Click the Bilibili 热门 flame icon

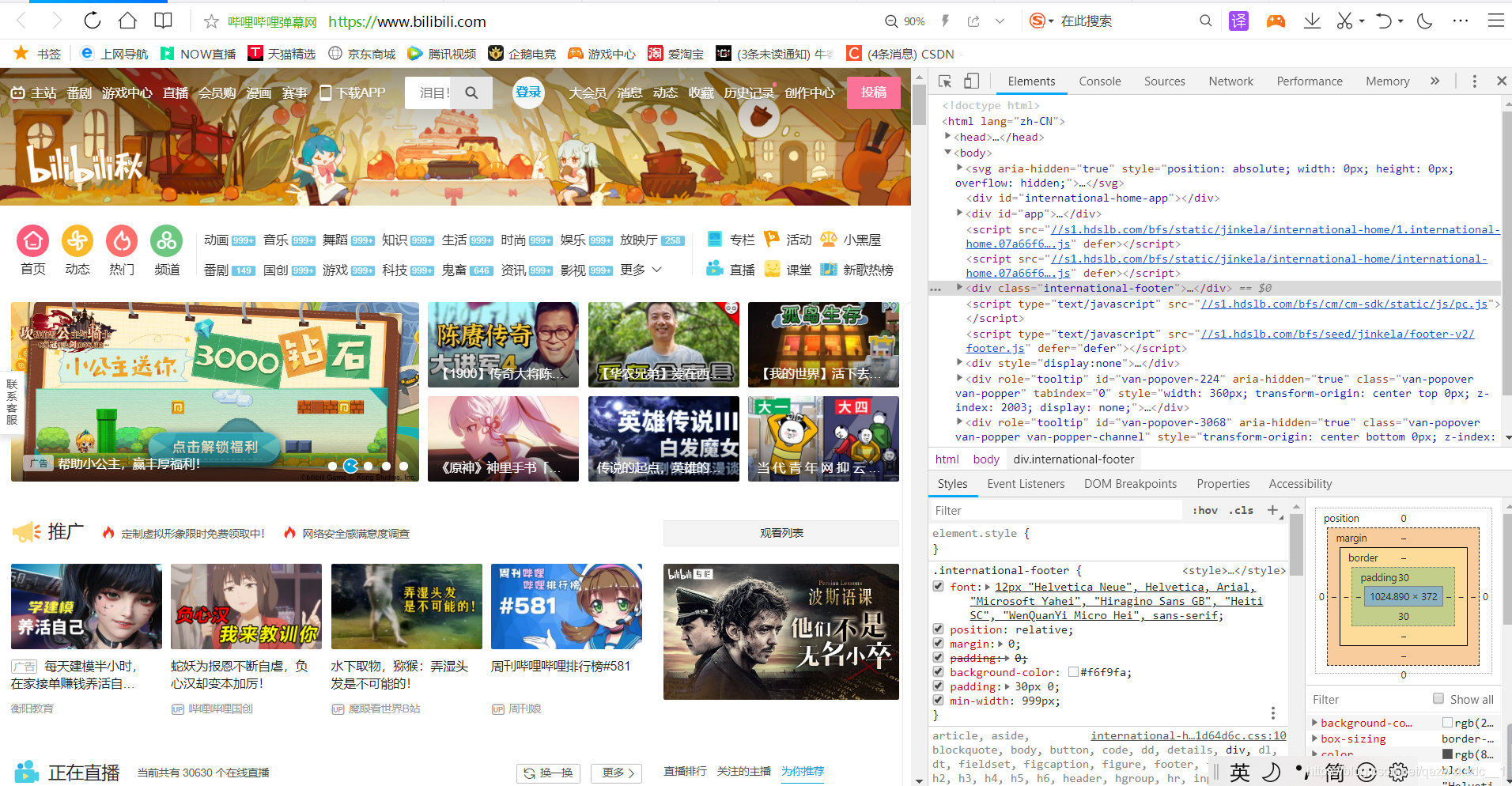pyautogui.click(x=122, y=240)
